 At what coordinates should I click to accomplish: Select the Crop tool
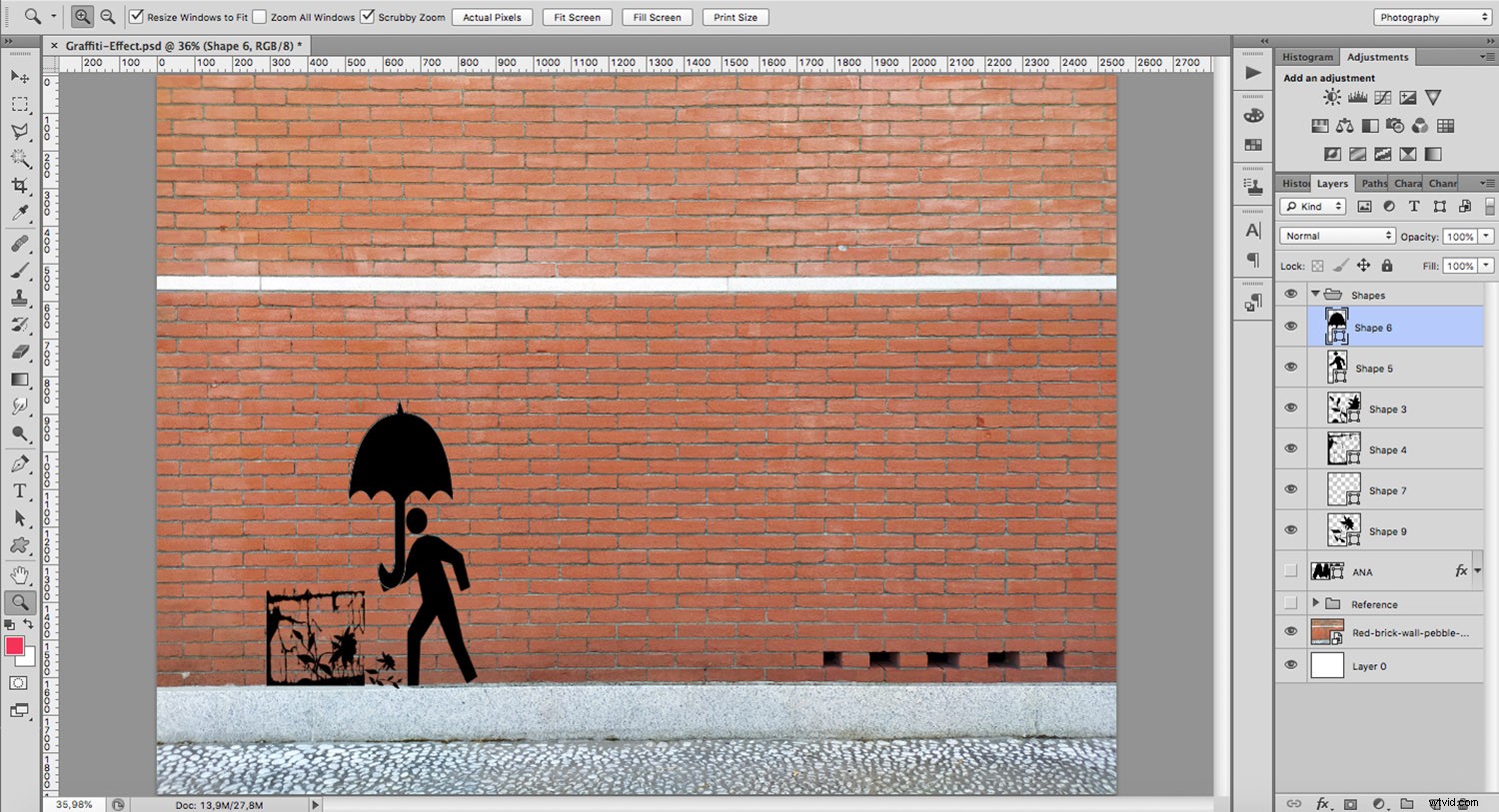(x=19, y=185)
